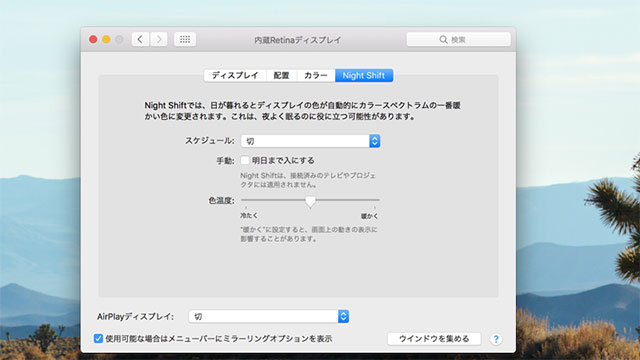Switch to the カラー tab
The height and width of the screenshot is (360, 640).
pos(316,76)
